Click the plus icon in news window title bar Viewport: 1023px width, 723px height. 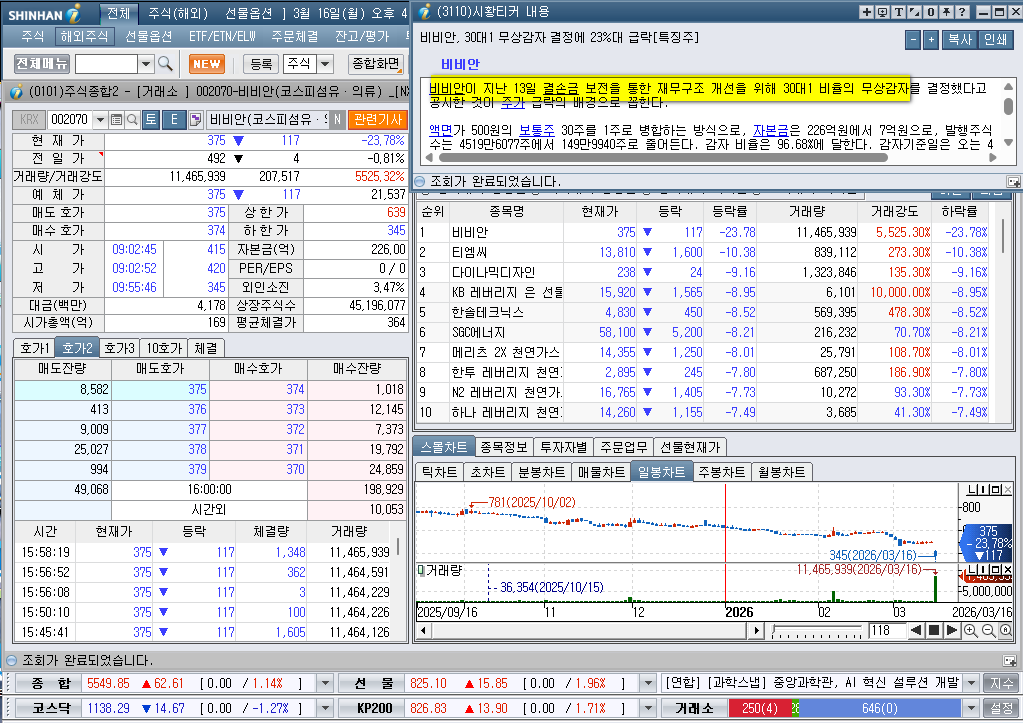click(866, 12)
